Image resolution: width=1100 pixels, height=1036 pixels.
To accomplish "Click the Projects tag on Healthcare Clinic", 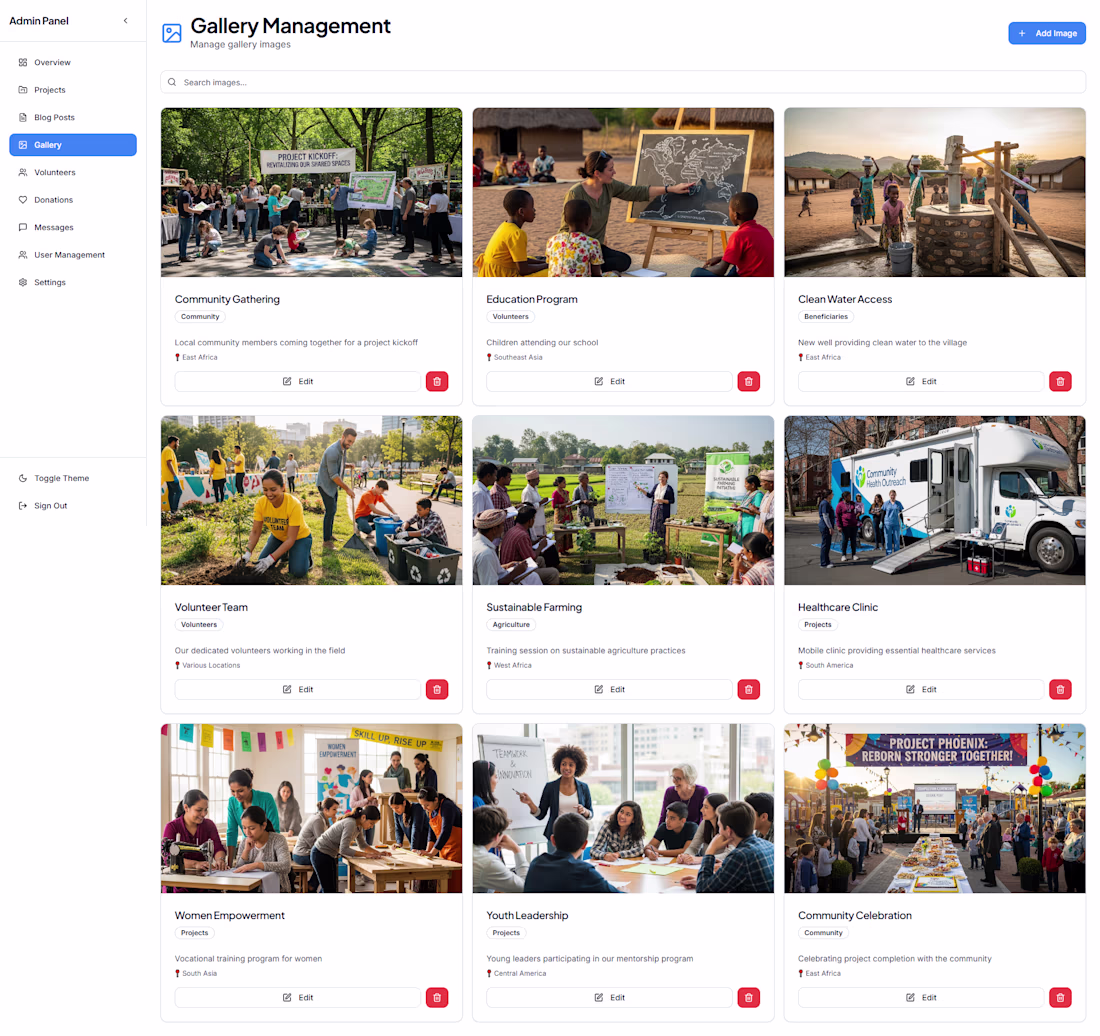I will click(x=817, y=625).
